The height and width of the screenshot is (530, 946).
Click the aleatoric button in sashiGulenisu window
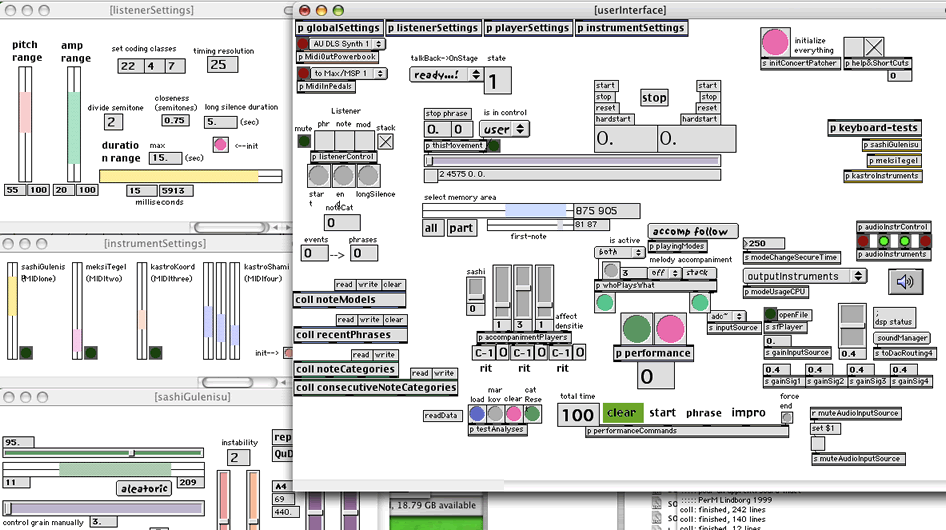144,488
